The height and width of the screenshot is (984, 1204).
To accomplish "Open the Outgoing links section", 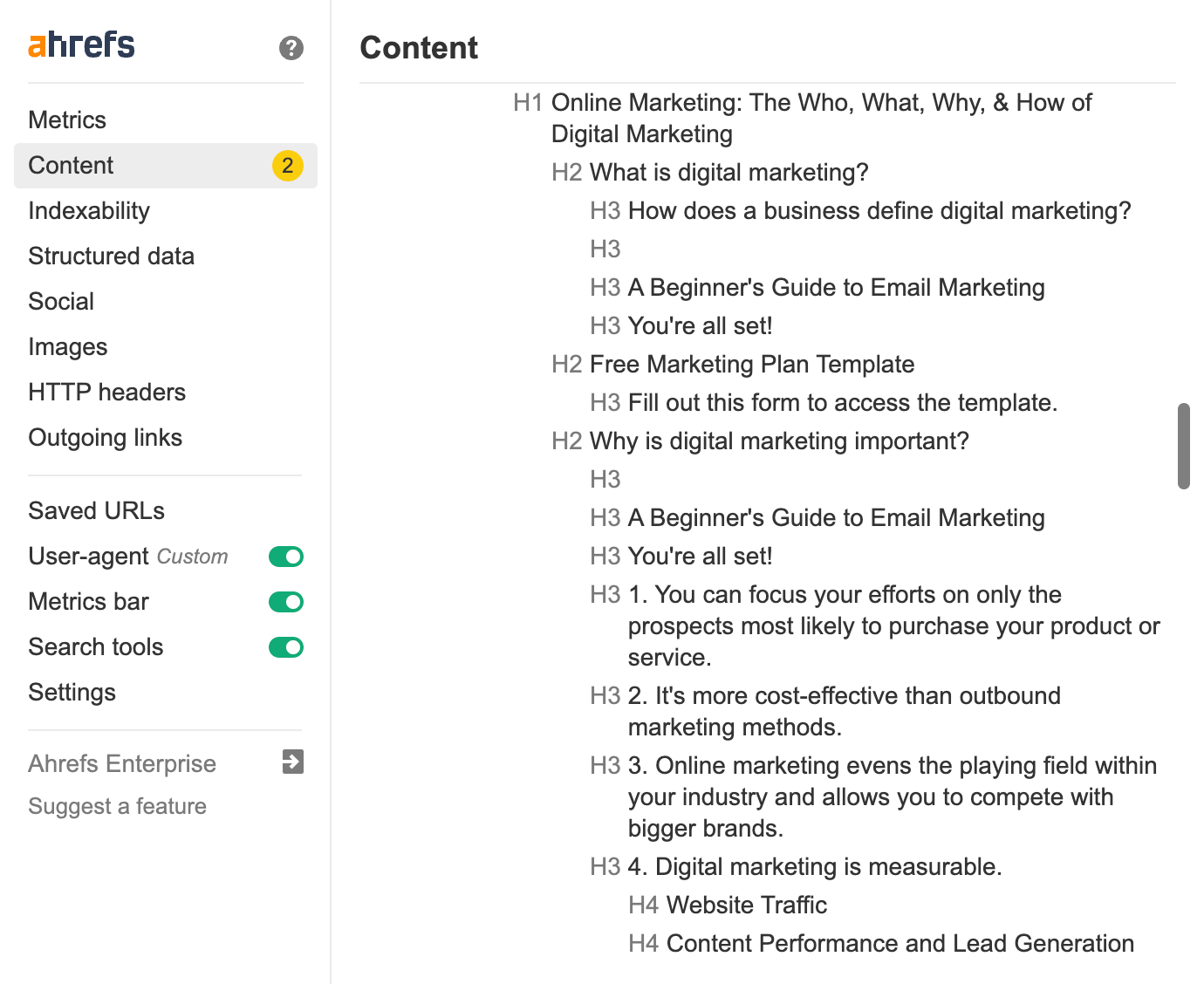I will pyautogui.click(x=105, y=437).
